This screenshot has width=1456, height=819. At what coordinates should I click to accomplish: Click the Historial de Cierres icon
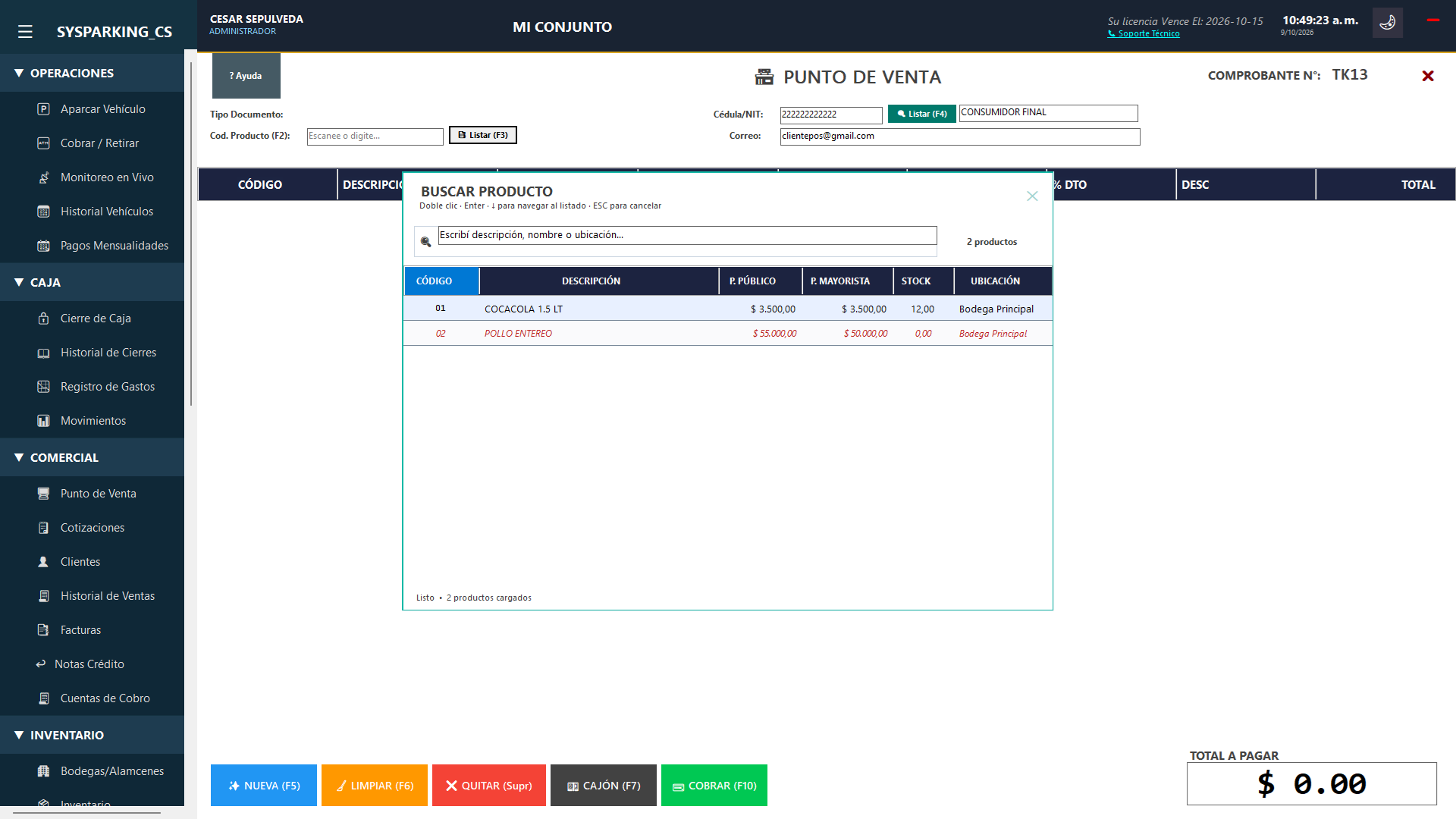44,353
